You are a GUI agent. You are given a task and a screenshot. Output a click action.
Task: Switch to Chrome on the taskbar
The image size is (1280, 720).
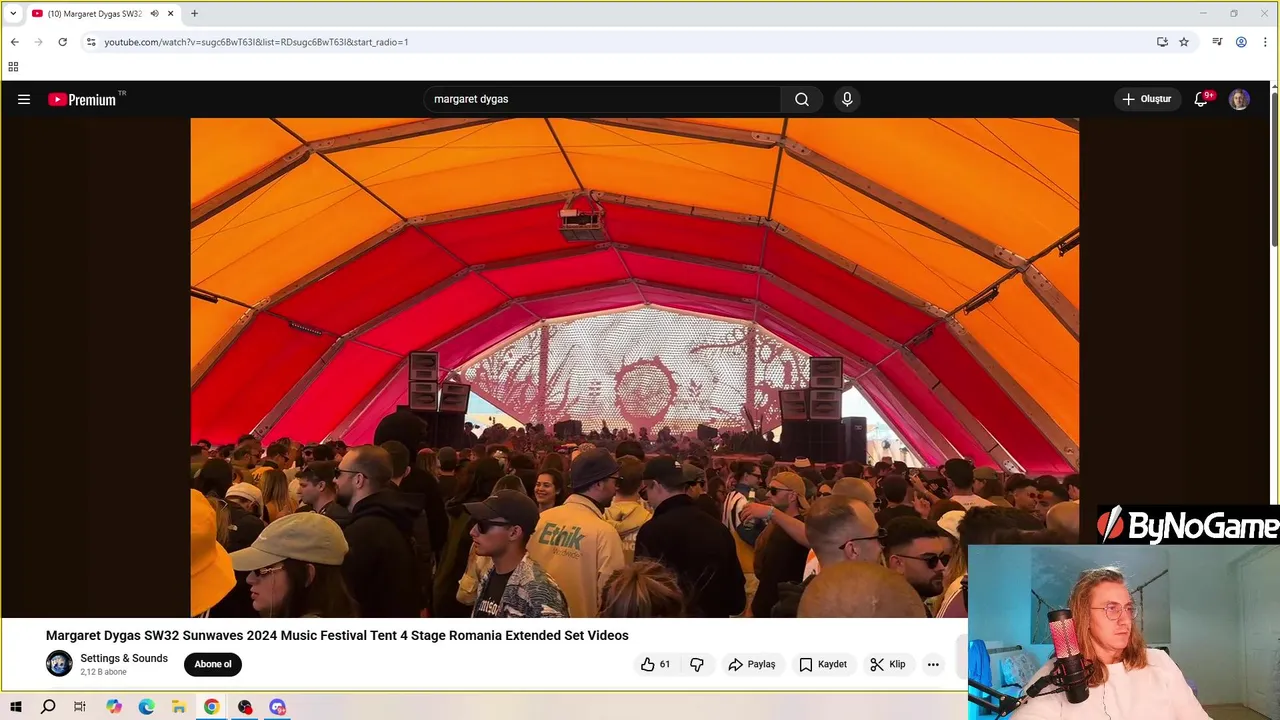pyautogui.click(x=211, y=707)
